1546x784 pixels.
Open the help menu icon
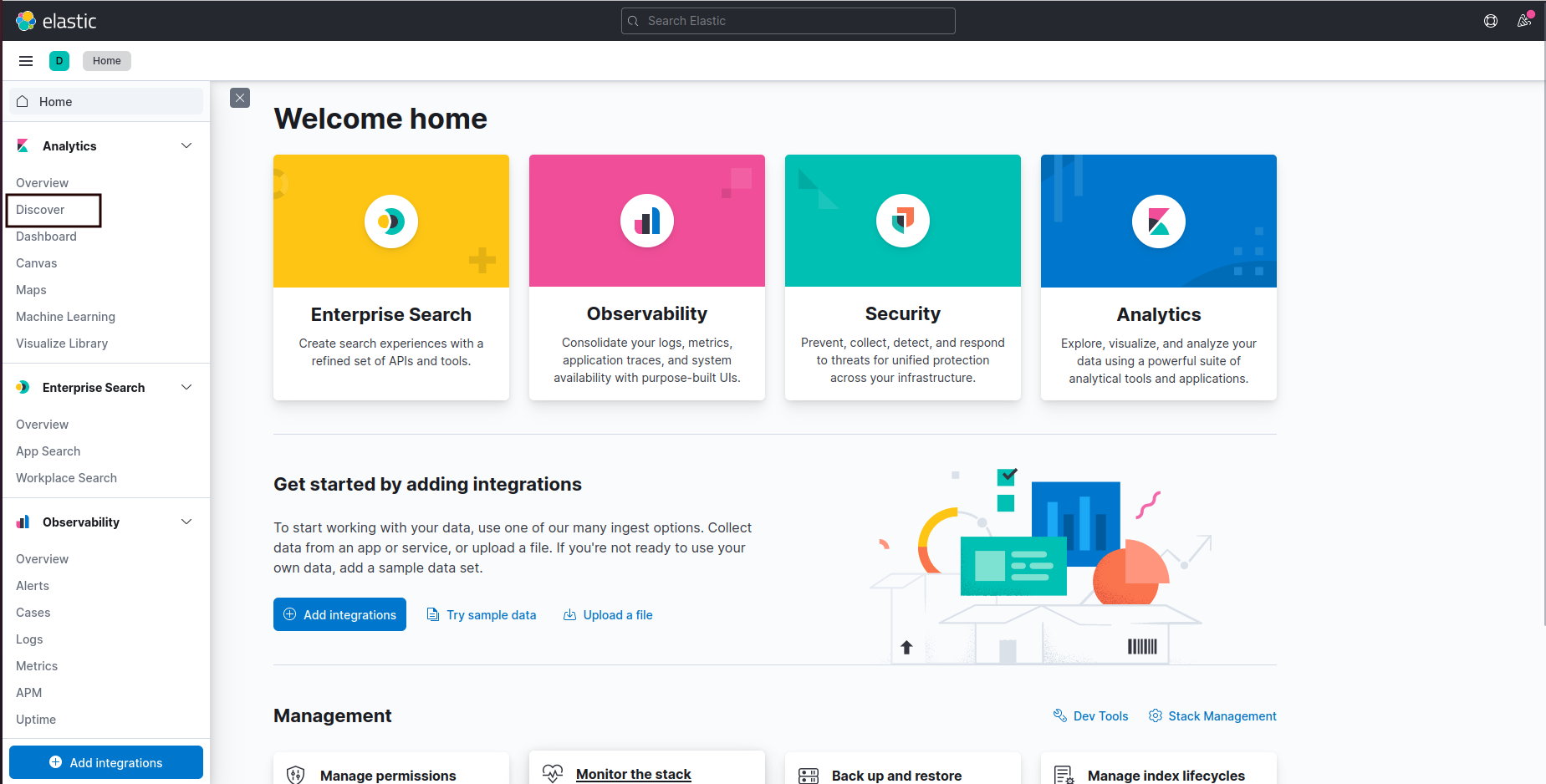(1491, 21)
